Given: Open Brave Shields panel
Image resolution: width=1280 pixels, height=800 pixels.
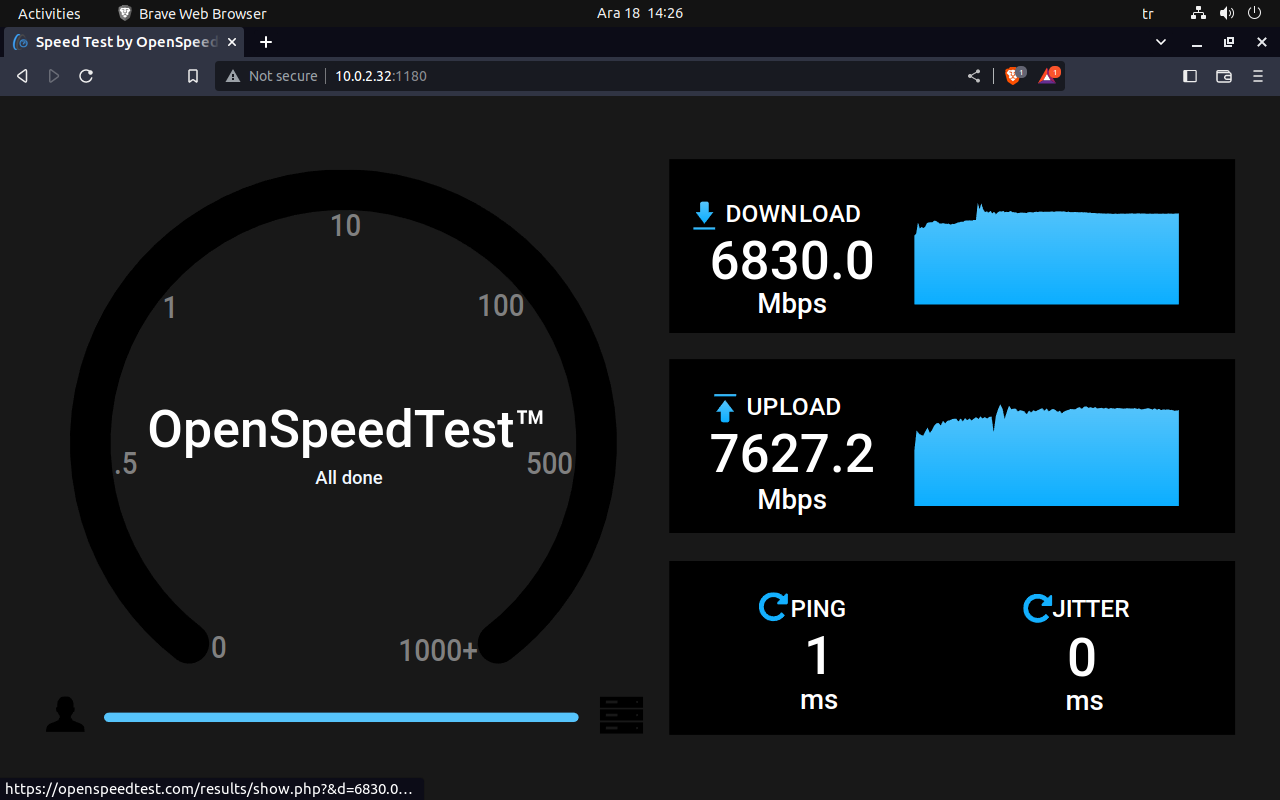Looking at the screenshot, I should click(x=1014, y=75).
